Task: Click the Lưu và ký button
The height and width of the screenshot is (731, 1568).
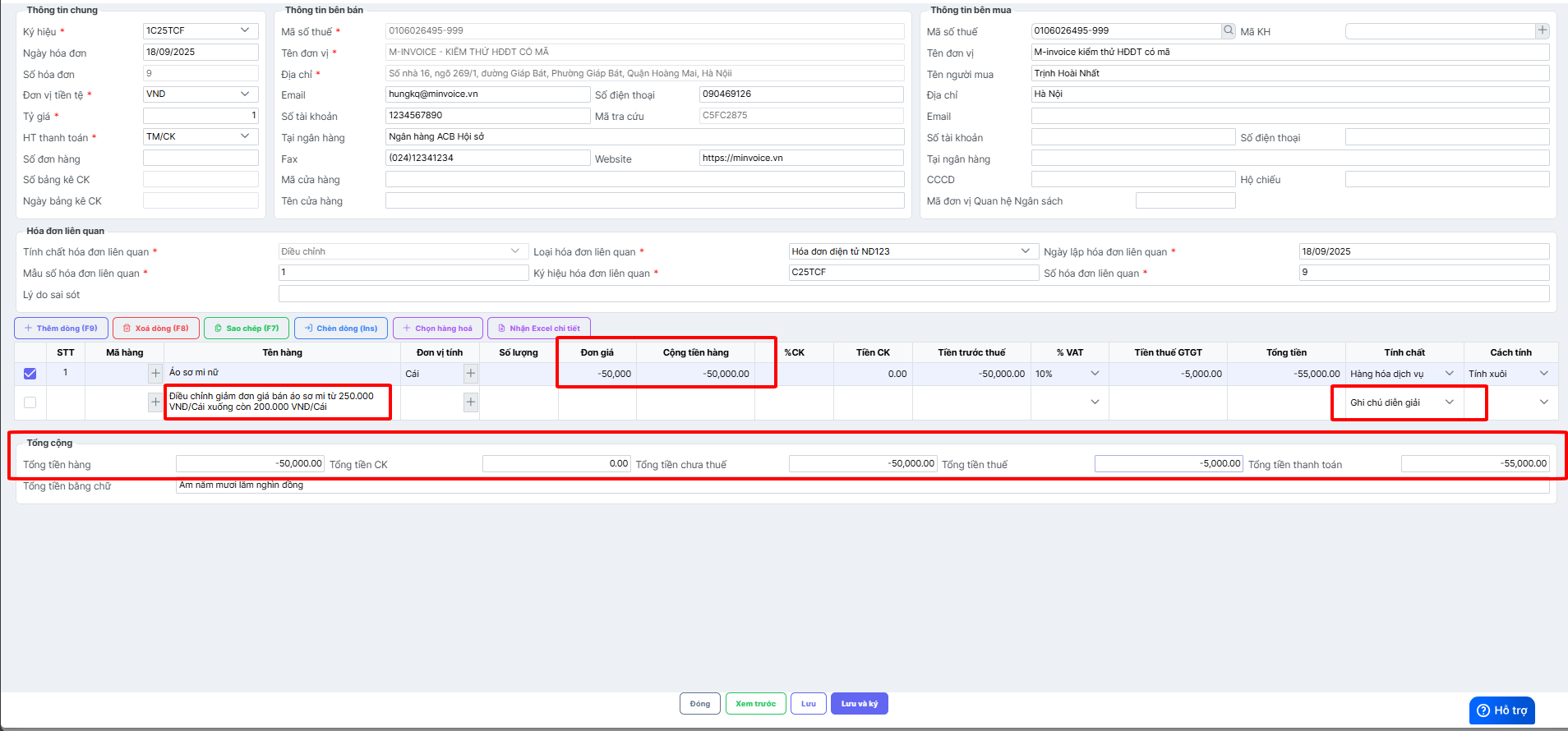Action: pos(859,704)
